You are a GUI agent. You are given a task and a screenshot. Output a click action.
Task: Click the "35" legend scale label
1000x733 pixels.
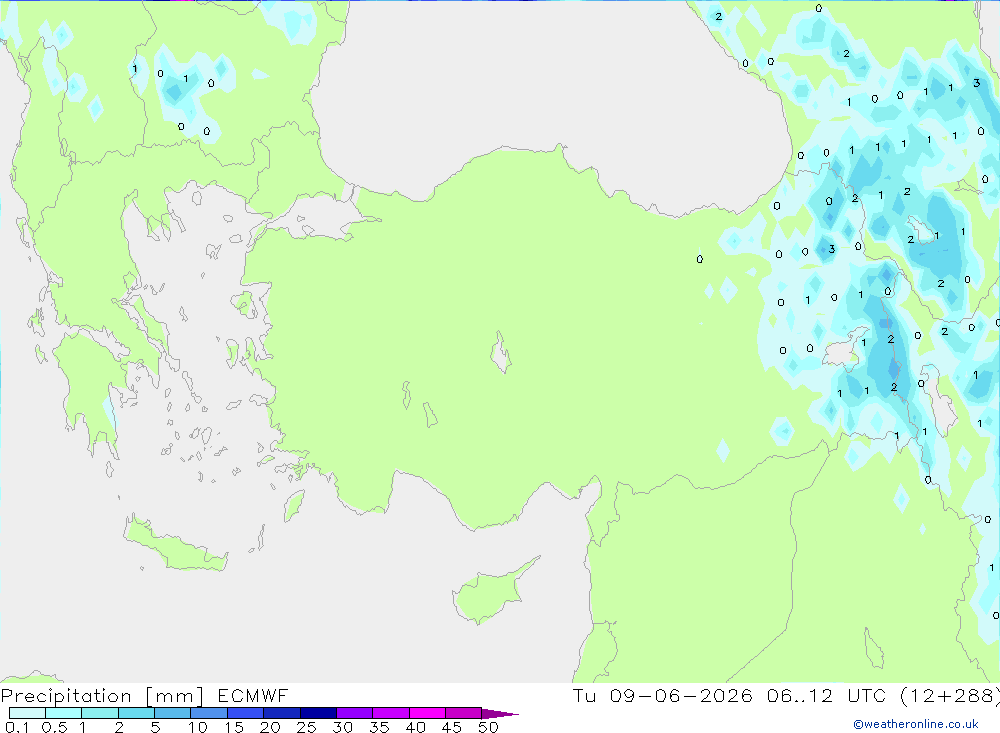pyautogui.click(x=379, y=727)
